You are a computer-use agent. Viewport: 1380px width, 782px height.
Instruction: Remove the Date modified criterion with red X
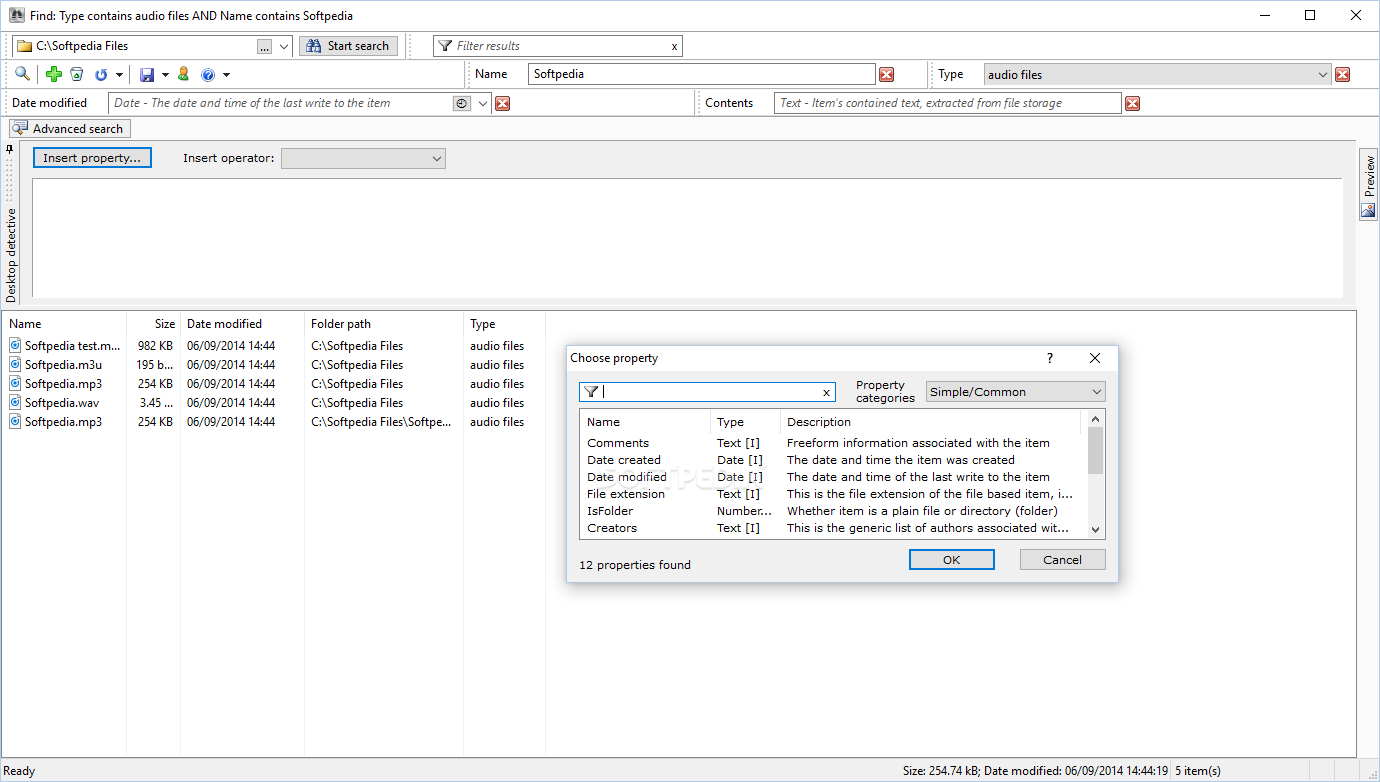pos(502,103)
